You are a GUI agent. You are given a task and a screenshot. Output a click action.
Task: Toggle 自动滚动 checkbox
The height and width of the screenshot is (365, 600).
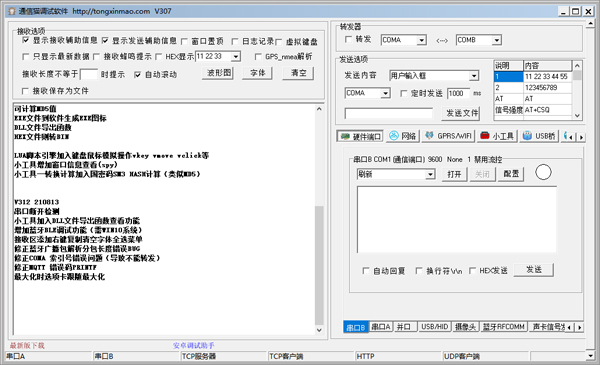[137, 75]
